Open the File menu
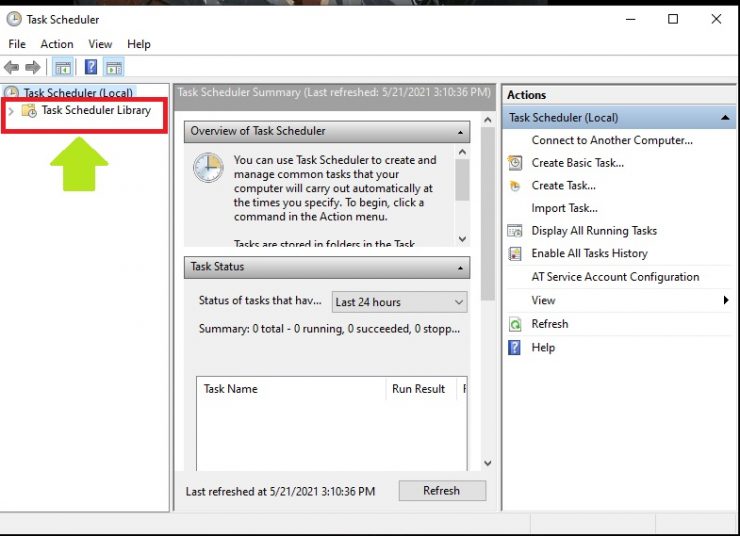The image size is (740, 536). (x=17, y=44)
